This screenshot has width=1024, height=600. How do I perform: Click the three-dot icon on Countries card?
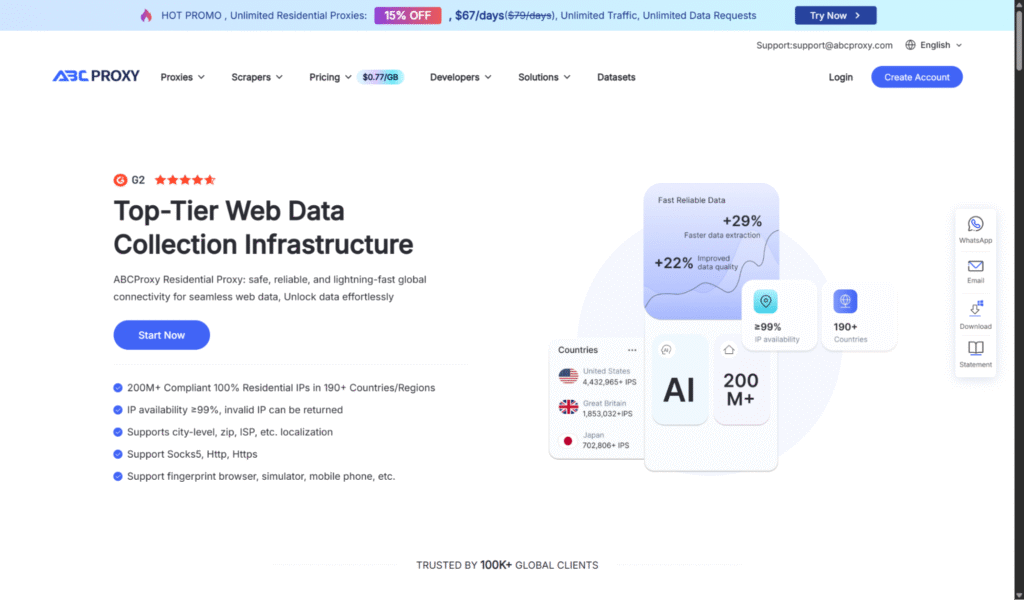(632, 350)
